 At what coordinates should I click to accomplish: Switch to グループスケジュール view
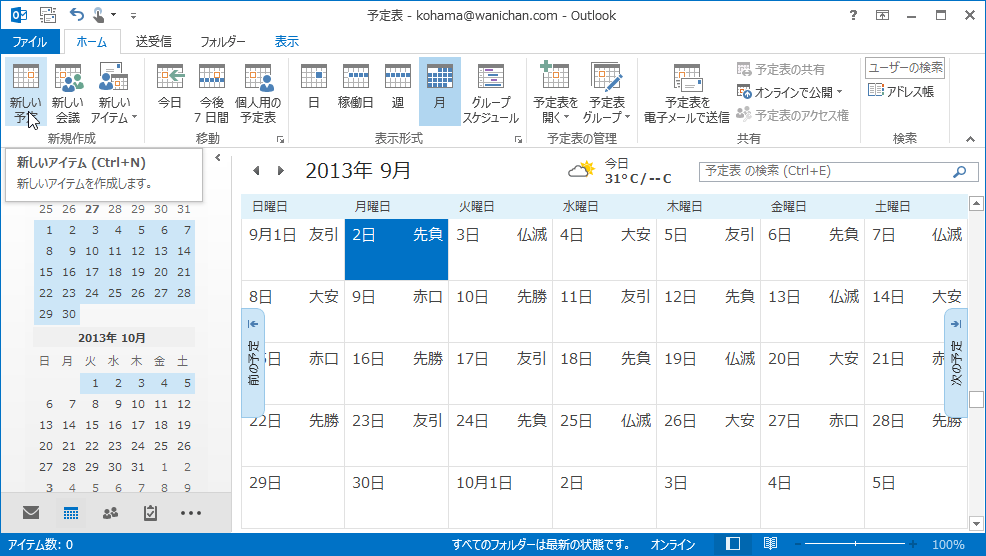(490, 92)
